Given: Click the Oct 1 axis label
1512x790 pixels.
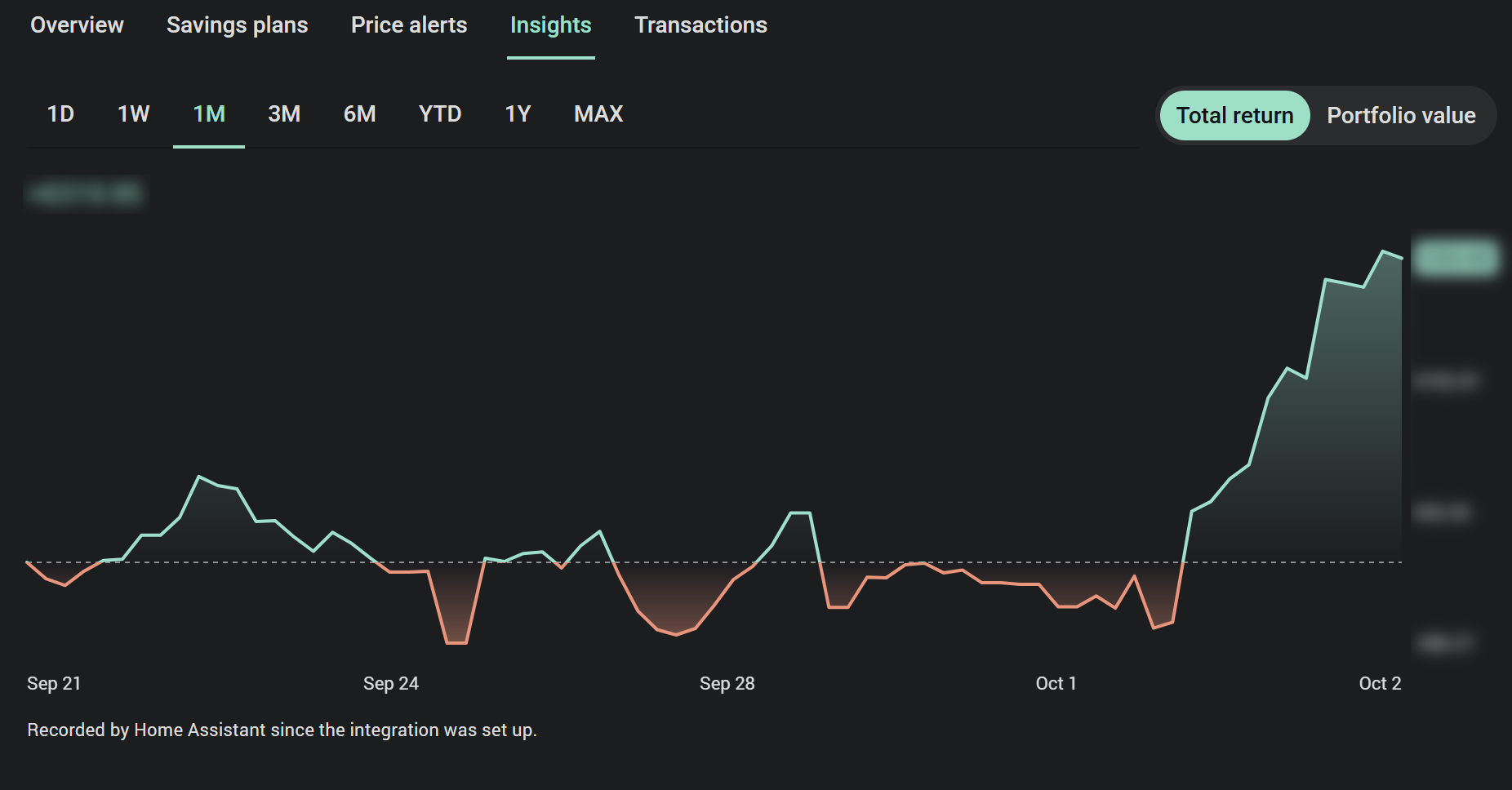Looking at the screenshot, I should (x=1056, y=684).
